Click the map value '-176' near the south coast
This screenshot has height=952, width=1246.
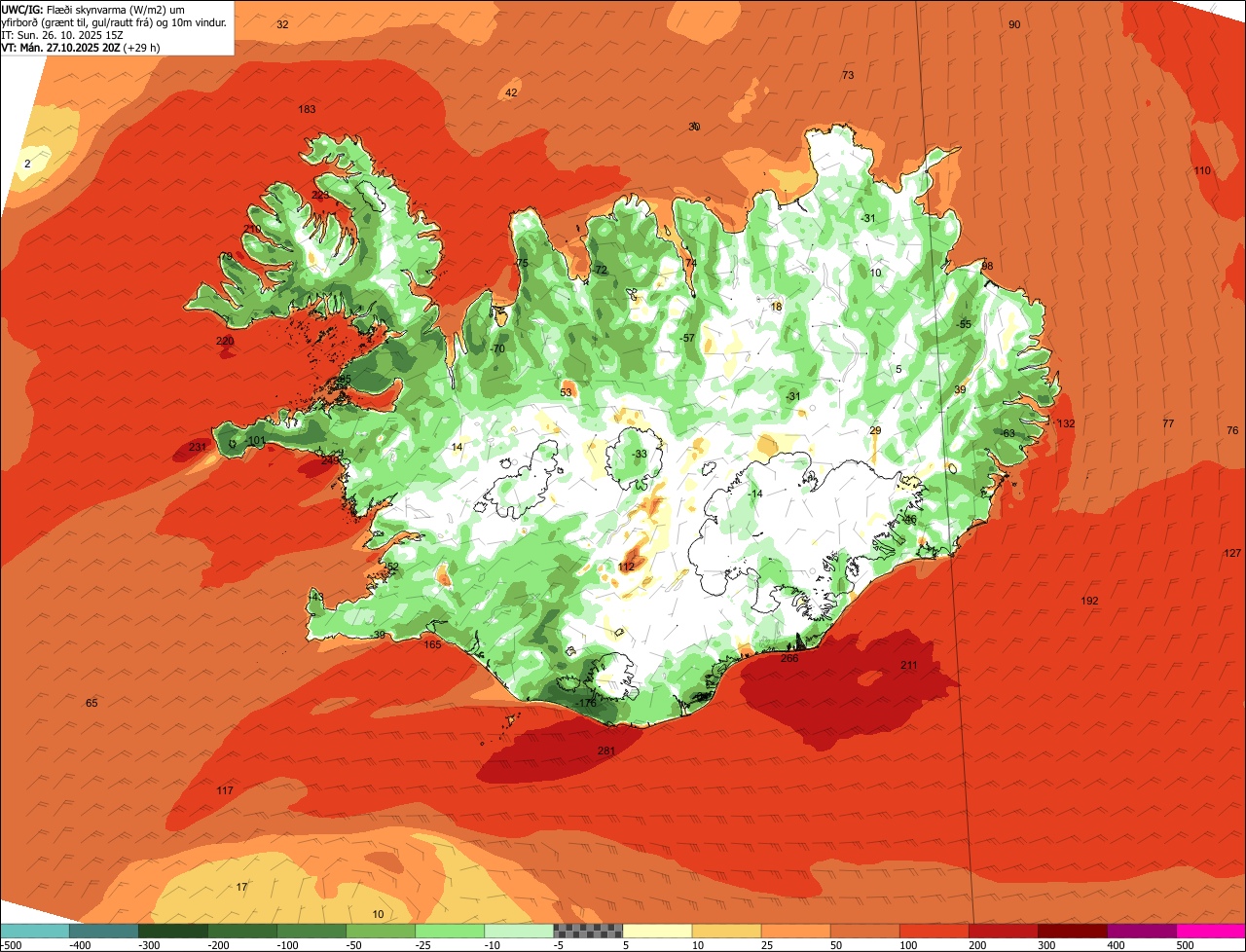point(585,703)
